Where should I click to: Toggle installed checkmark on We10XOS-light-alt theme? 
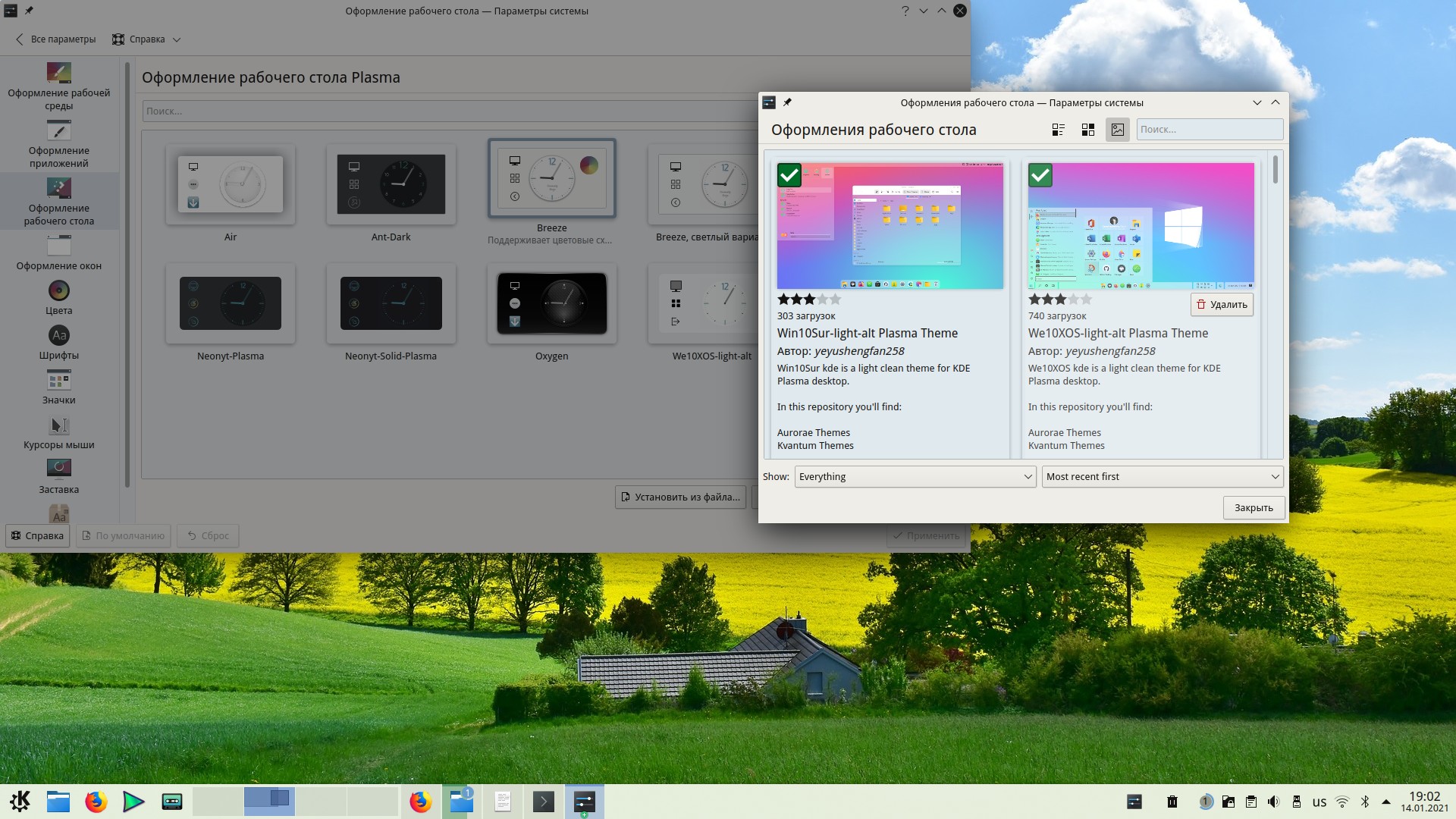pyautogui.click(x=1040, y=175)
